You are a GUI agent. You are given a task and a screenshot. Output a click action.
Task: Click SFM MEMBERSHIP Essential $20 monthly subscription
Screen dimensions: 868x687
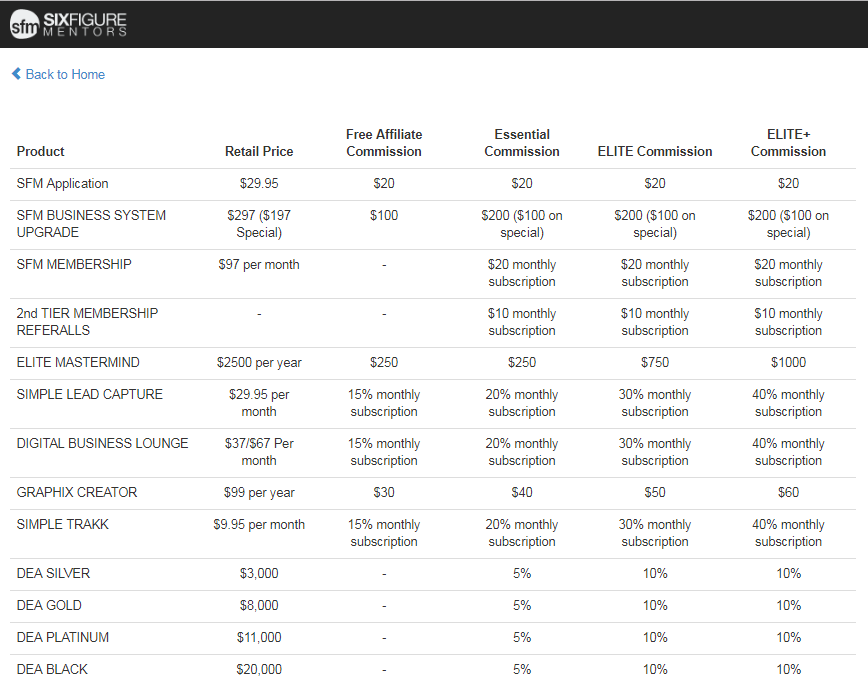pyautogui.click(x=521, y=272)
